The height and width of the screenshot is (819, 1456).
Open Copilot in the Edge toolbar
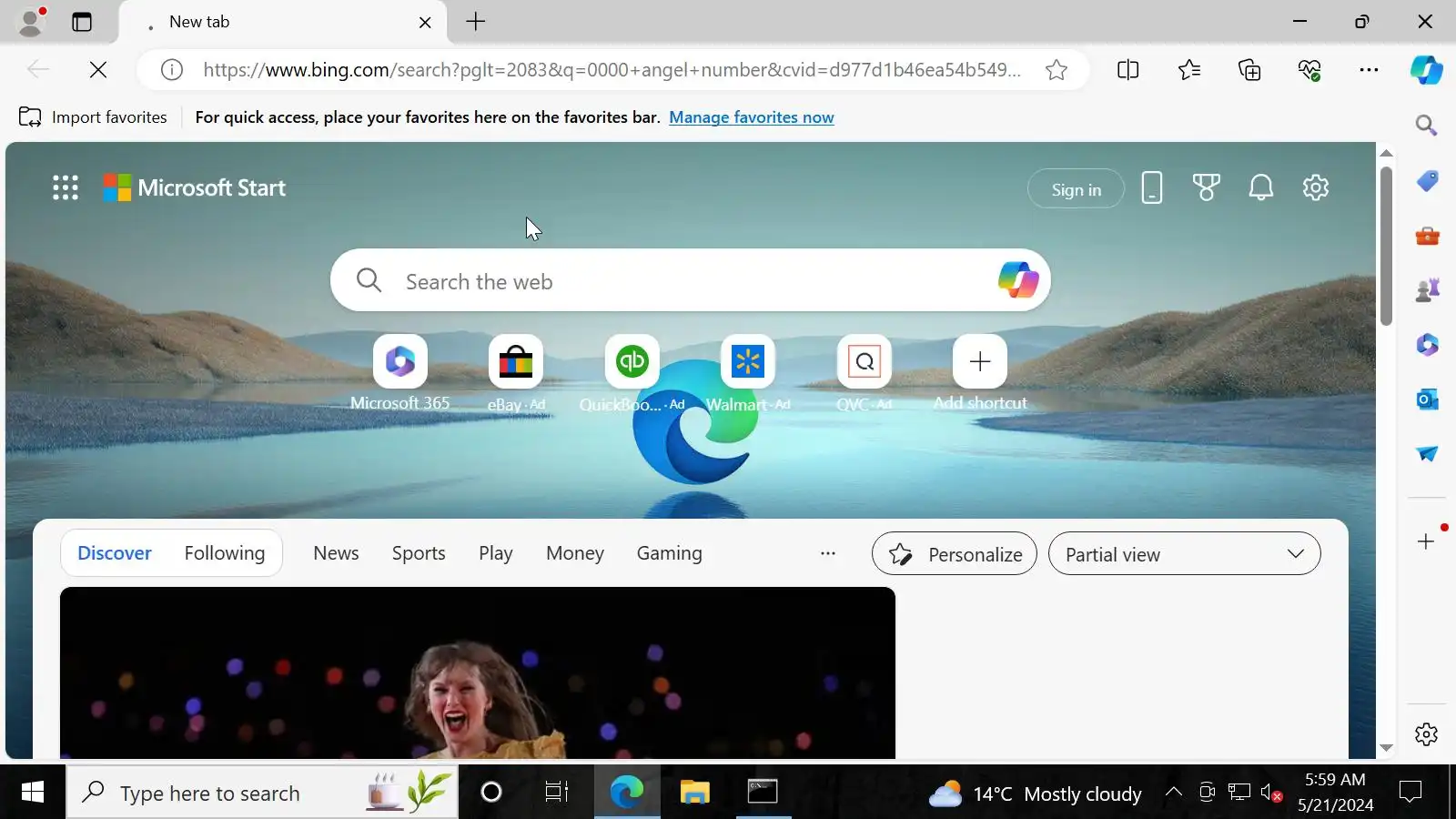tap(1426, 70)
